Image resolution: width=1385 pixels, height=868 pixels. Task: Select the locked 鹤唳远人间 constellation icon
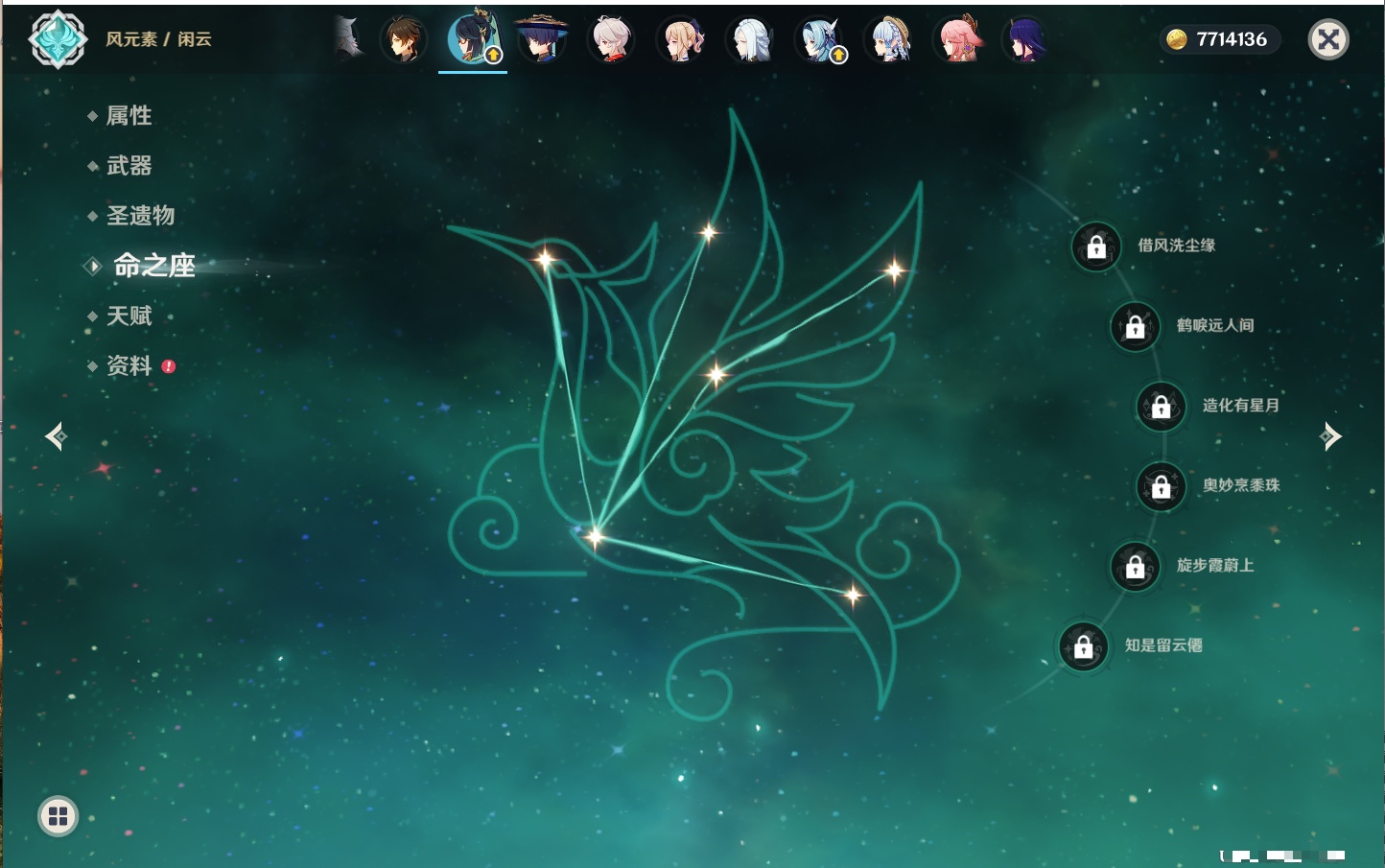(1135, 327)
